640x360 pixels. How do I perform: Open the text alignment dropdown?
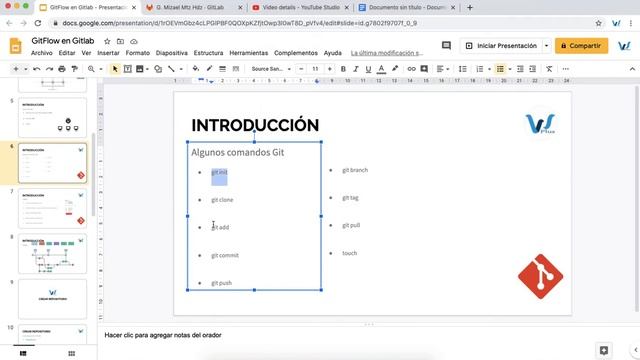click(442, 69)
